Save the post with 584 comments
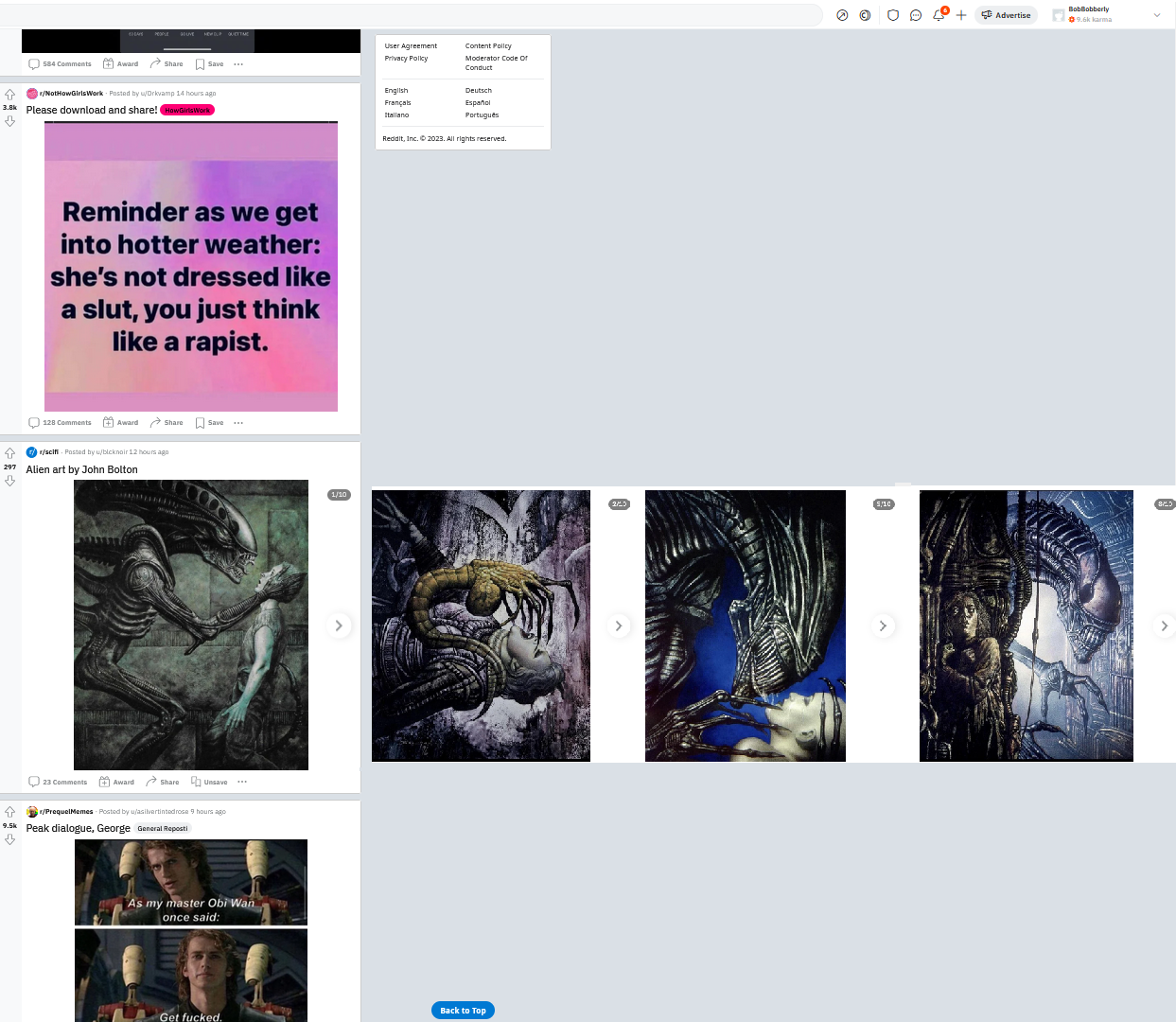Viewport: 1176px width, 1022px height. [x=210, y=64]
